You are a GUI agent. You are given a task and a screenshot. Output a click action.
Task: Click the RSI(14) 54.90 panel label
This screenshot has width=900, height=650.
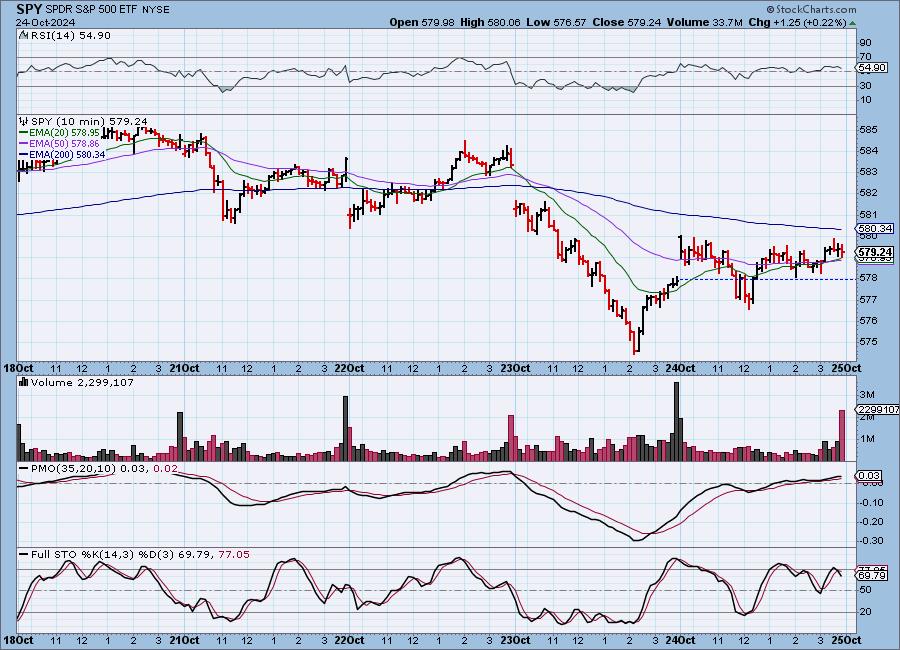tap(71, 35)
